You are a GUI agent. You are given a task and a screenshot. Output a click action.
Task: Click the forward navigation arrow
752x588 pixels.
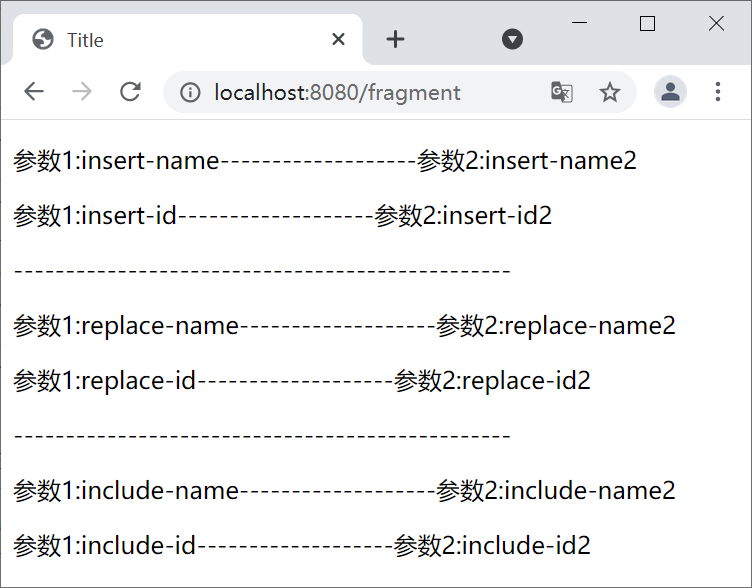82,92
